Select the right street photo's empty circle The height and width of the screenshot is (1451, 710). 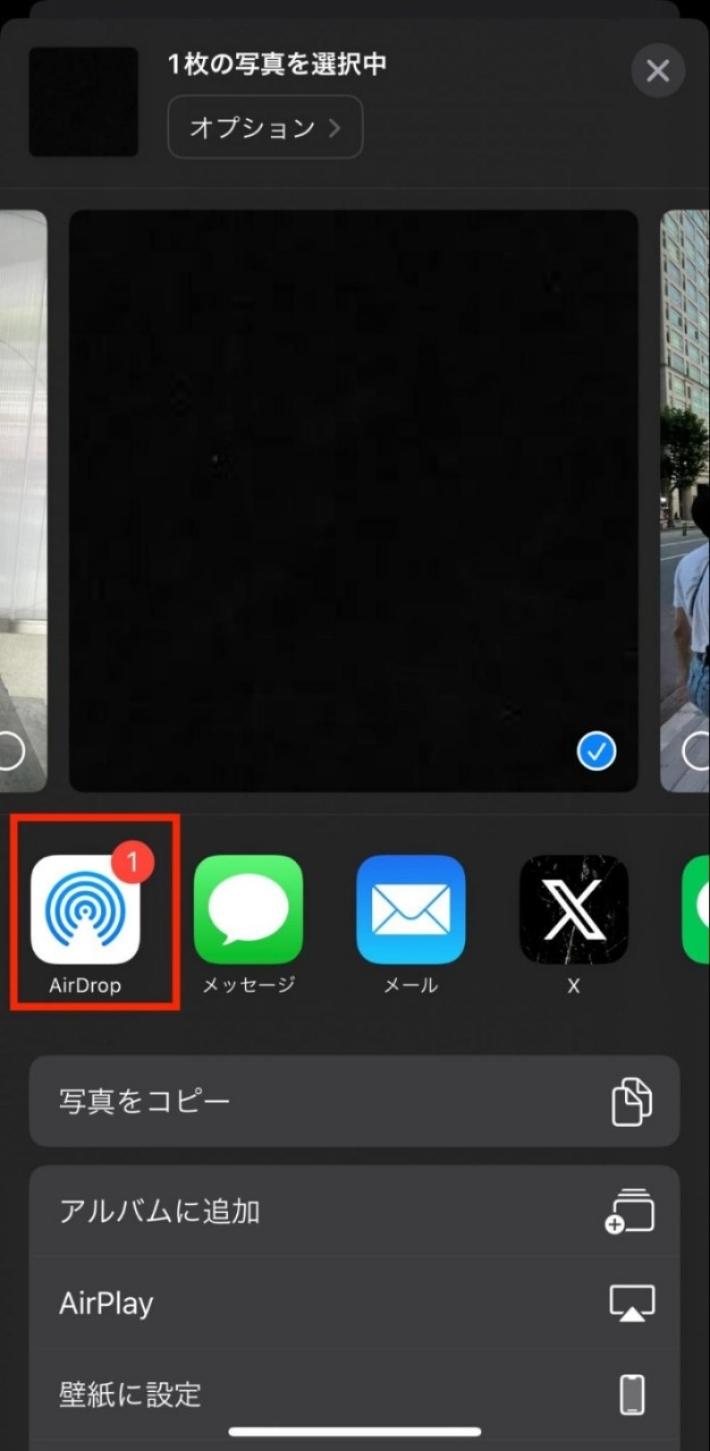click(x=696, y=752)
